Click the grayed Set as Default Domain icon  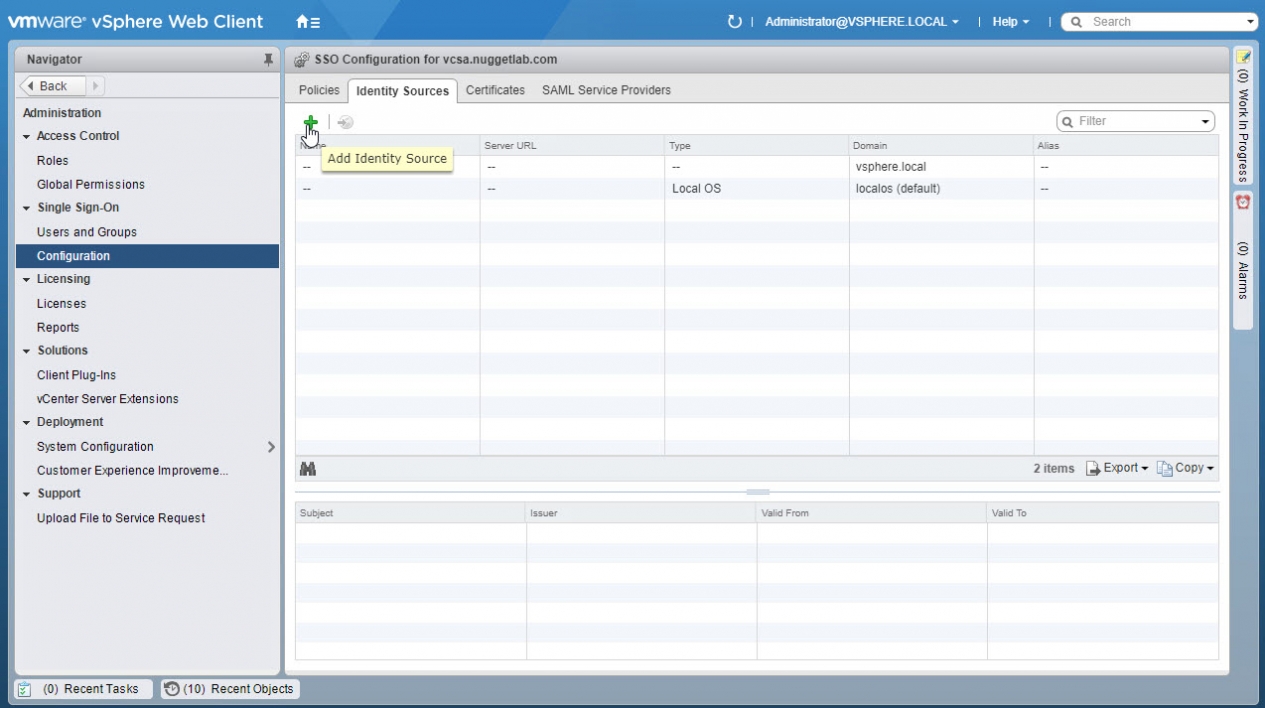point(345,122)
